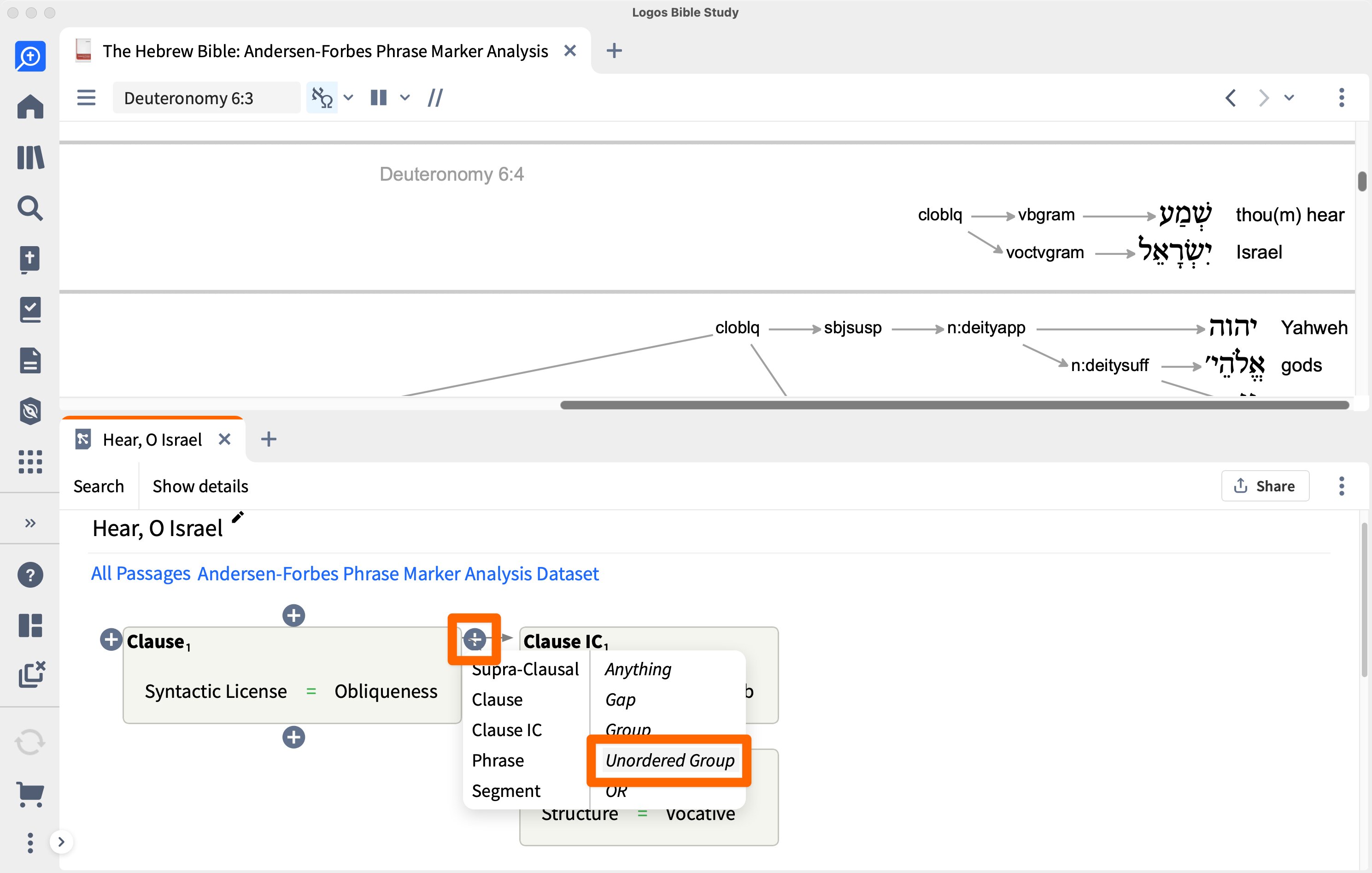Choose Clause from the popup menu

(x=497, y=700)
